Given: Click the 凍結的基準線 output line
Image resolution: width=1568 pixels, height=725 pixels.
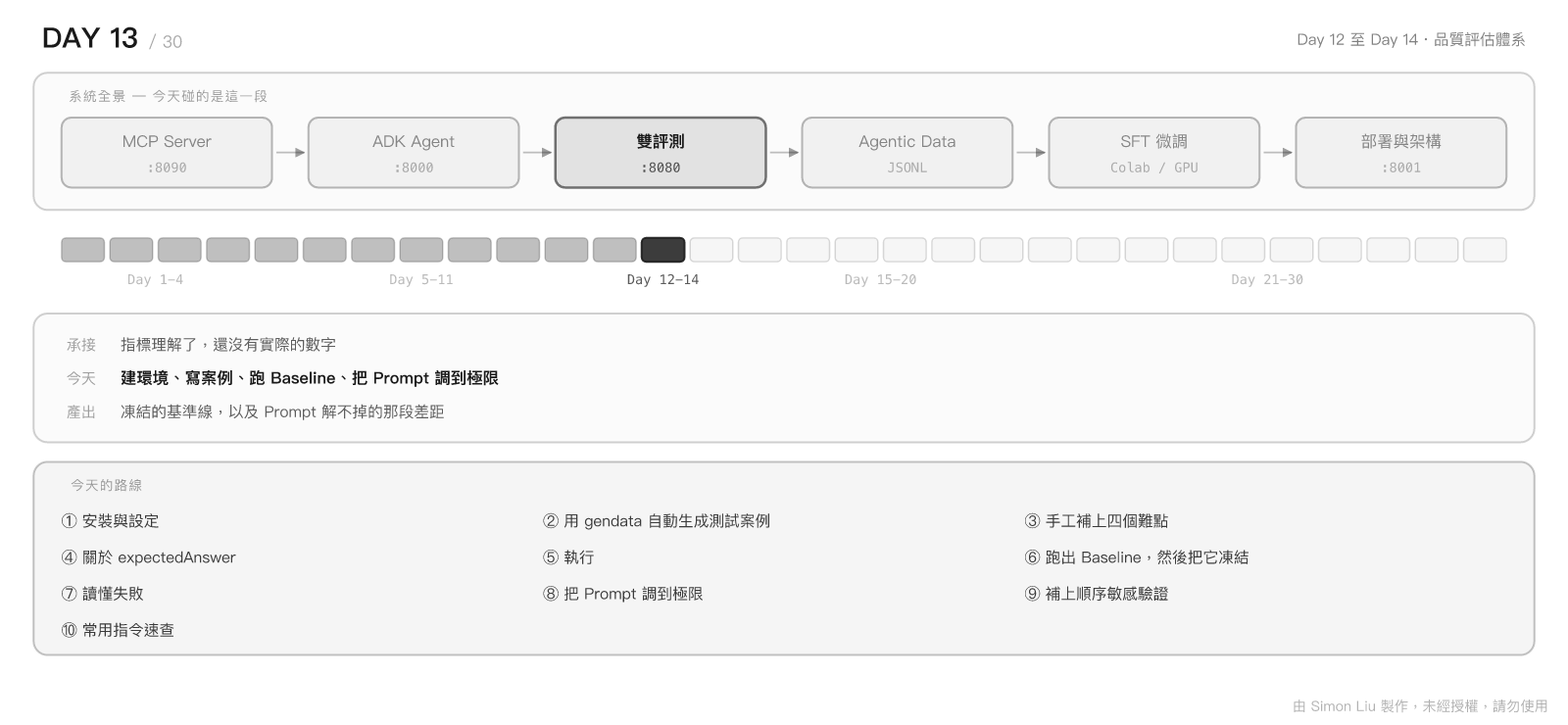Looking at the screenshot, I should [282, 412].
